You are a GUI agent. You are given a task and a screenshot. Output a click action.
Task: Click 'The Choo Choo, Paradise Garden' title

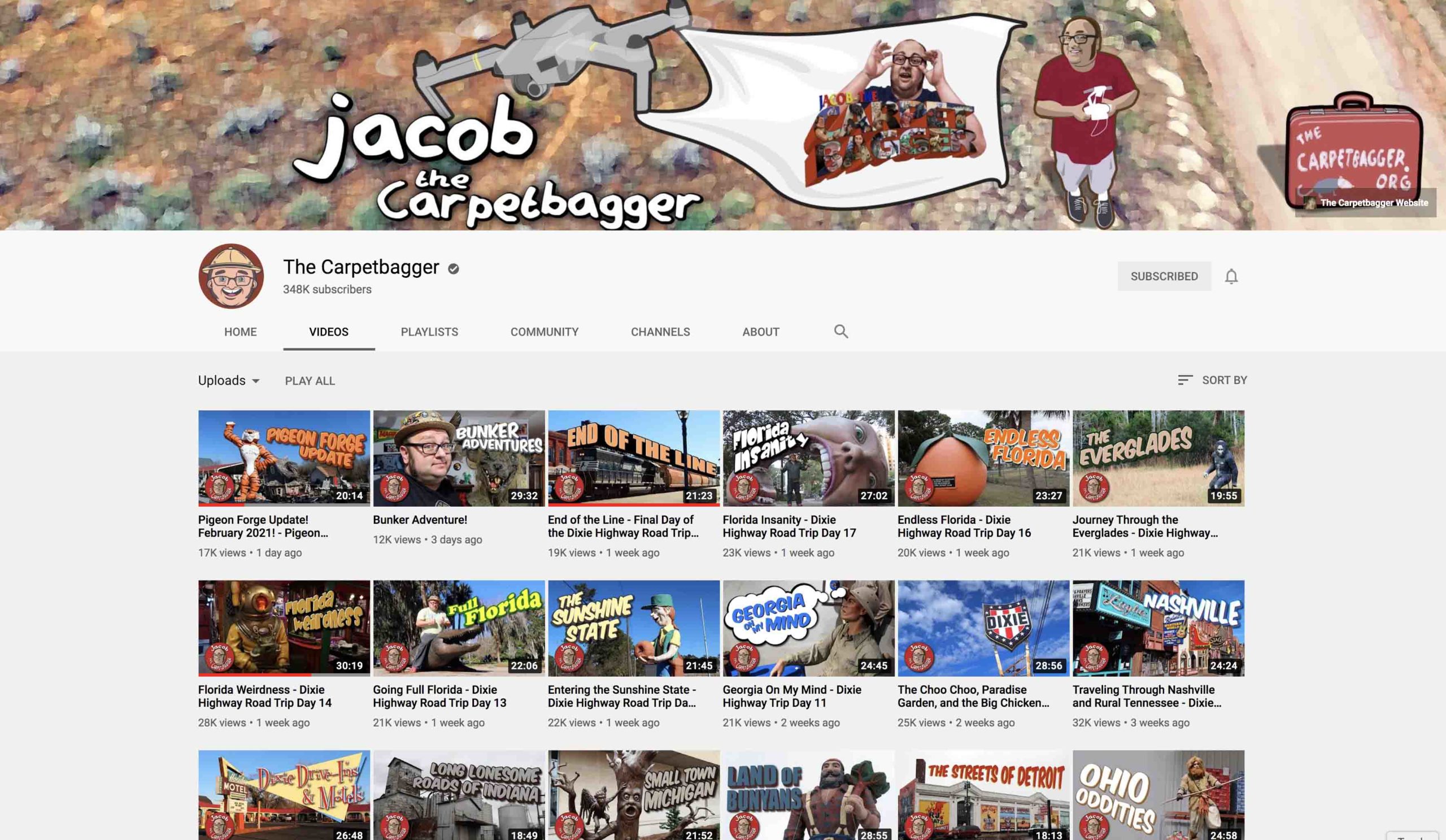click(974, 696)
